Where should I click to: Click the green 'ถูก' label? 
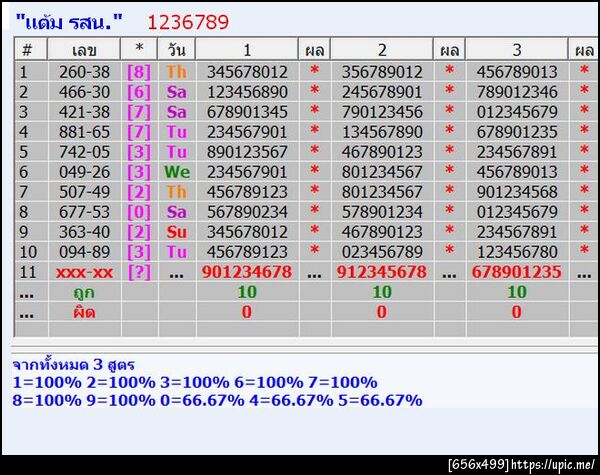click(x=84, y=292)
